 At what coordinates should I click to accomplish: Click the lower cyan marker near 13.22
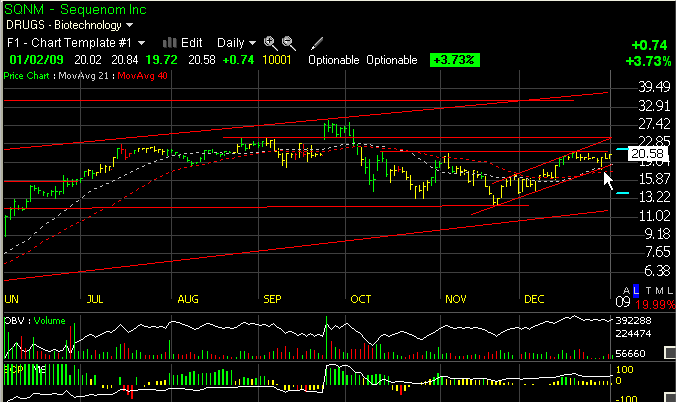[622, 193]
